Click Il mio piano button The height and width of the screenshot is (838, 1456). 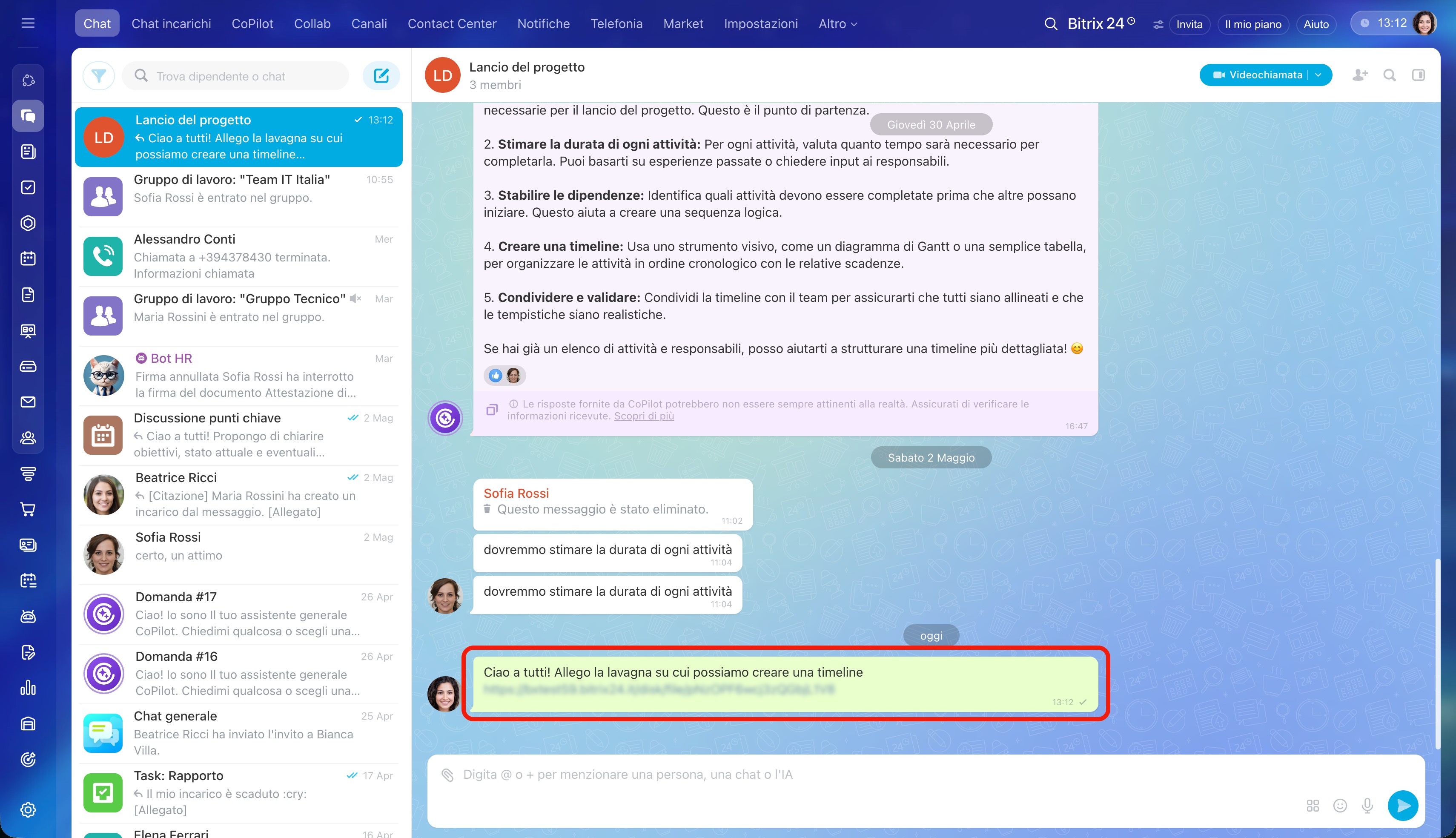point(1253,24)
